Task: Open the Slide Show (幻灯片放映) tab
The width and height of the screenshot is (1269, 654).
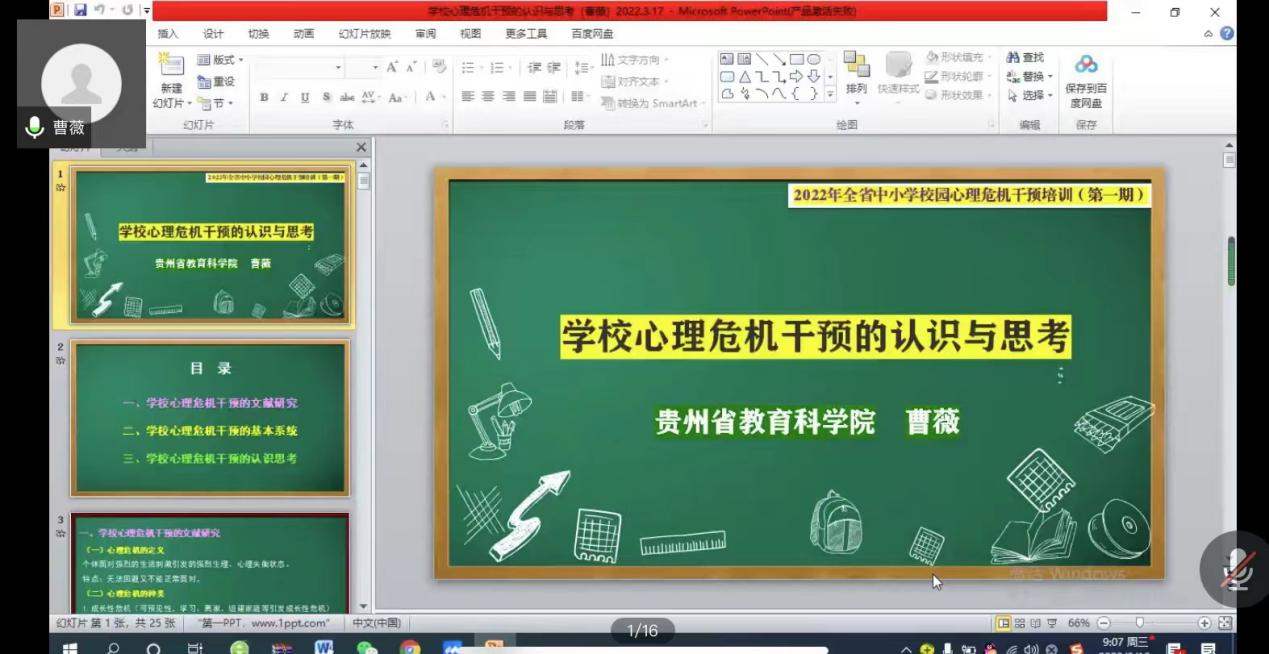Action: (364, 34)
